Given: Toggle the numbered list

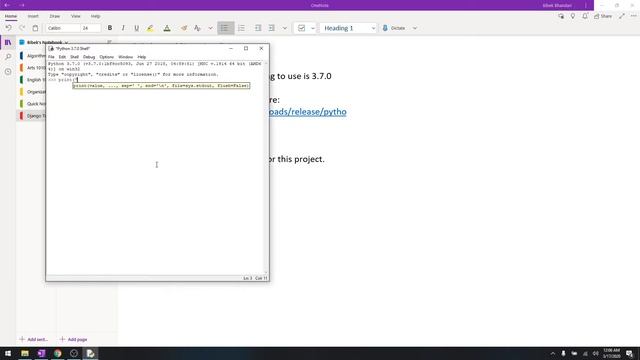Looking at the screenshot, I should point(241,28).
